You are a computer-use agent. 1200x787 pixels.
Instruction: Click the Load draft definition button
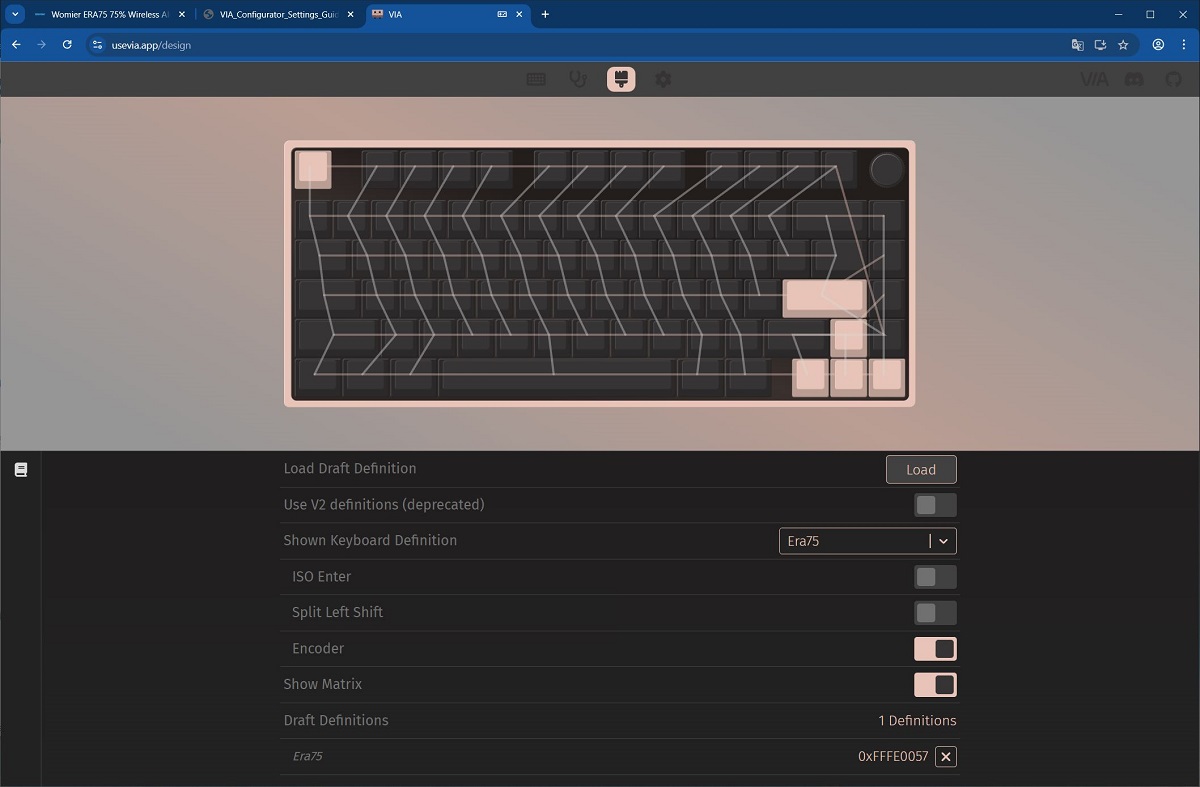click(921, 469)
